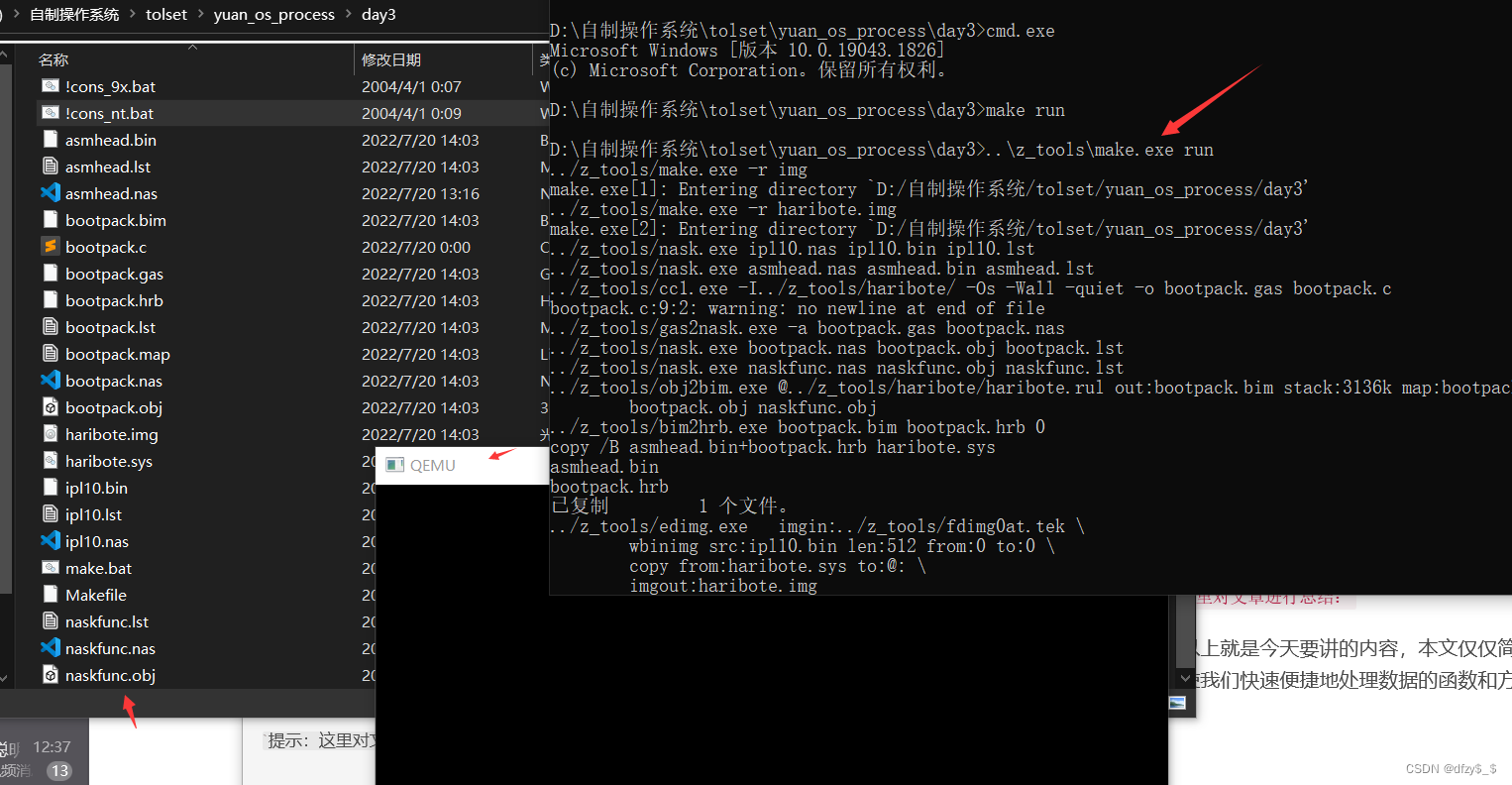
Task: Click the ipl10.bin file icon
Action: tap(51, 488)
